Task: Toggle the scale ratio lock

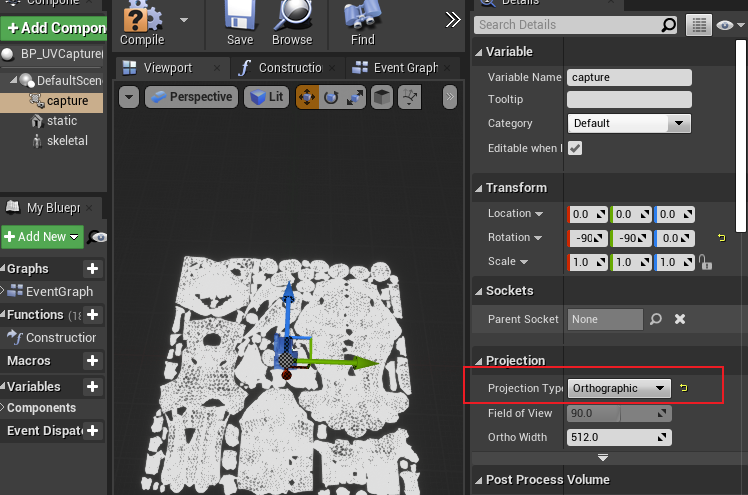Action: pos(705,262)
